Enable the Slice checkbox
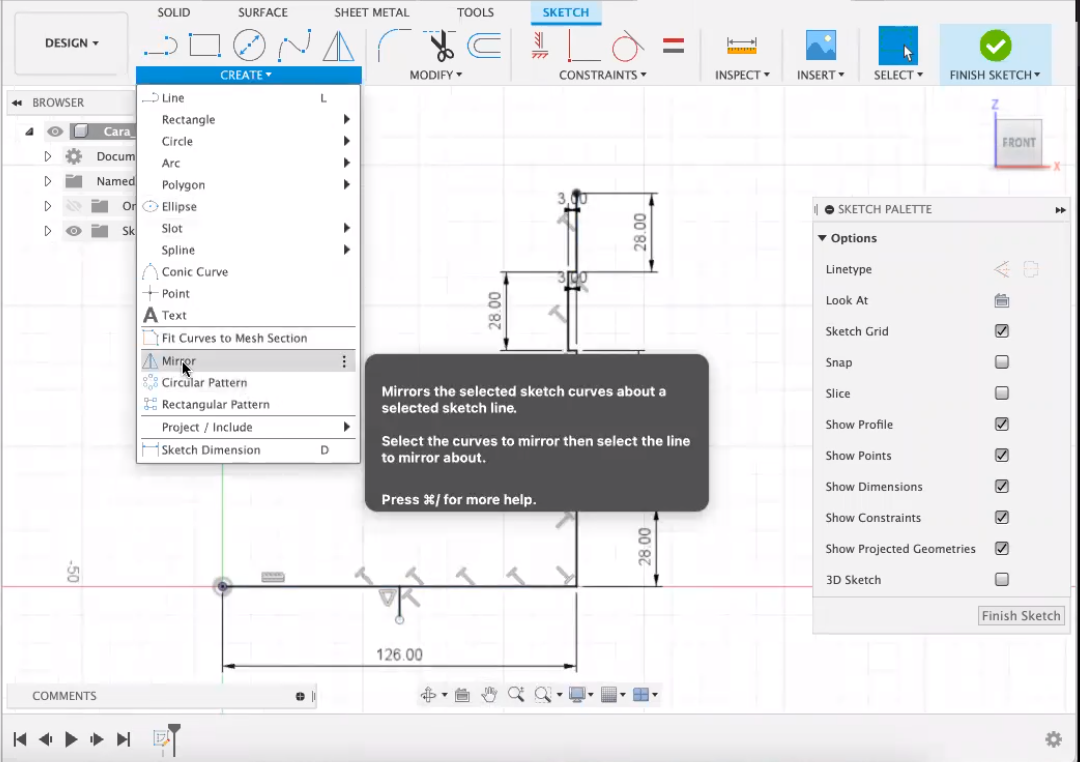1080x762 pixels. point(1001,393)
